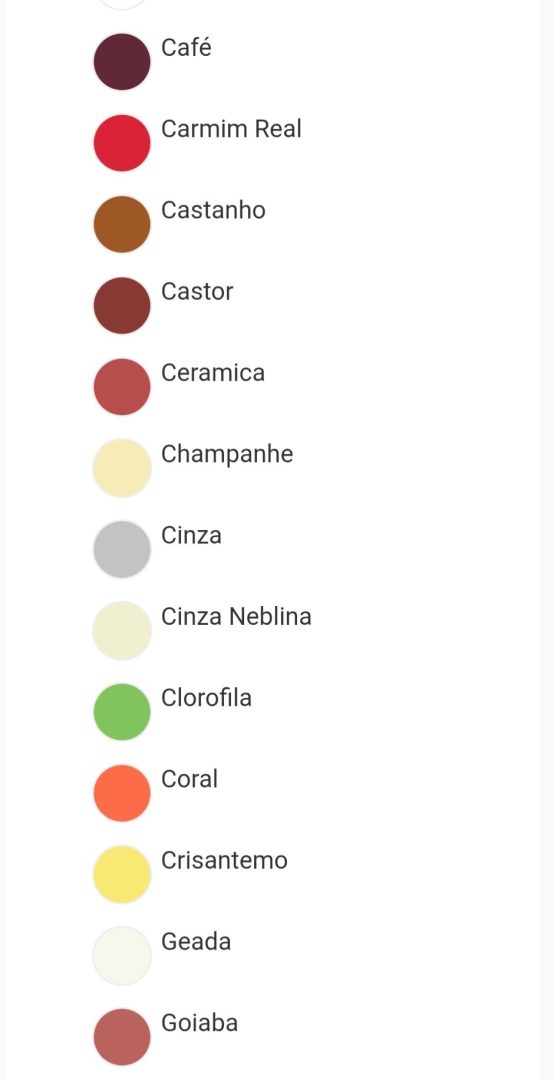The image size is (554, 1080).
Task: Pick the Geada off-white swatch
Action: (122, 956)
